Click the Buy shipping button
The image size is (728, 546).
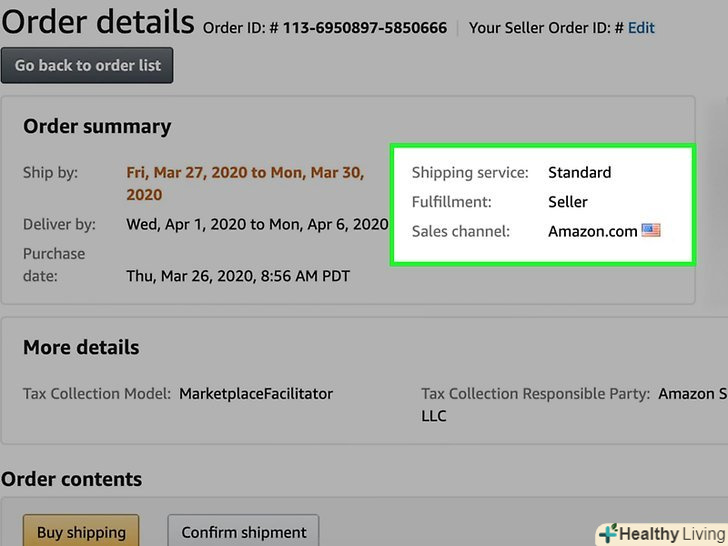pyautogui.click(x=81, y=532)
